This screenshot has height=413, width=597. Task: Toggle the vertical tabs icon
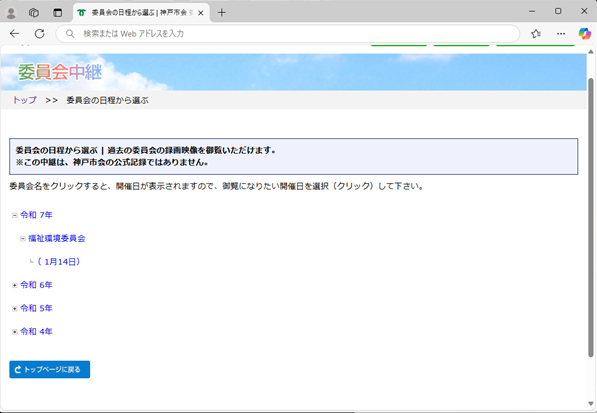click(57, 13)
